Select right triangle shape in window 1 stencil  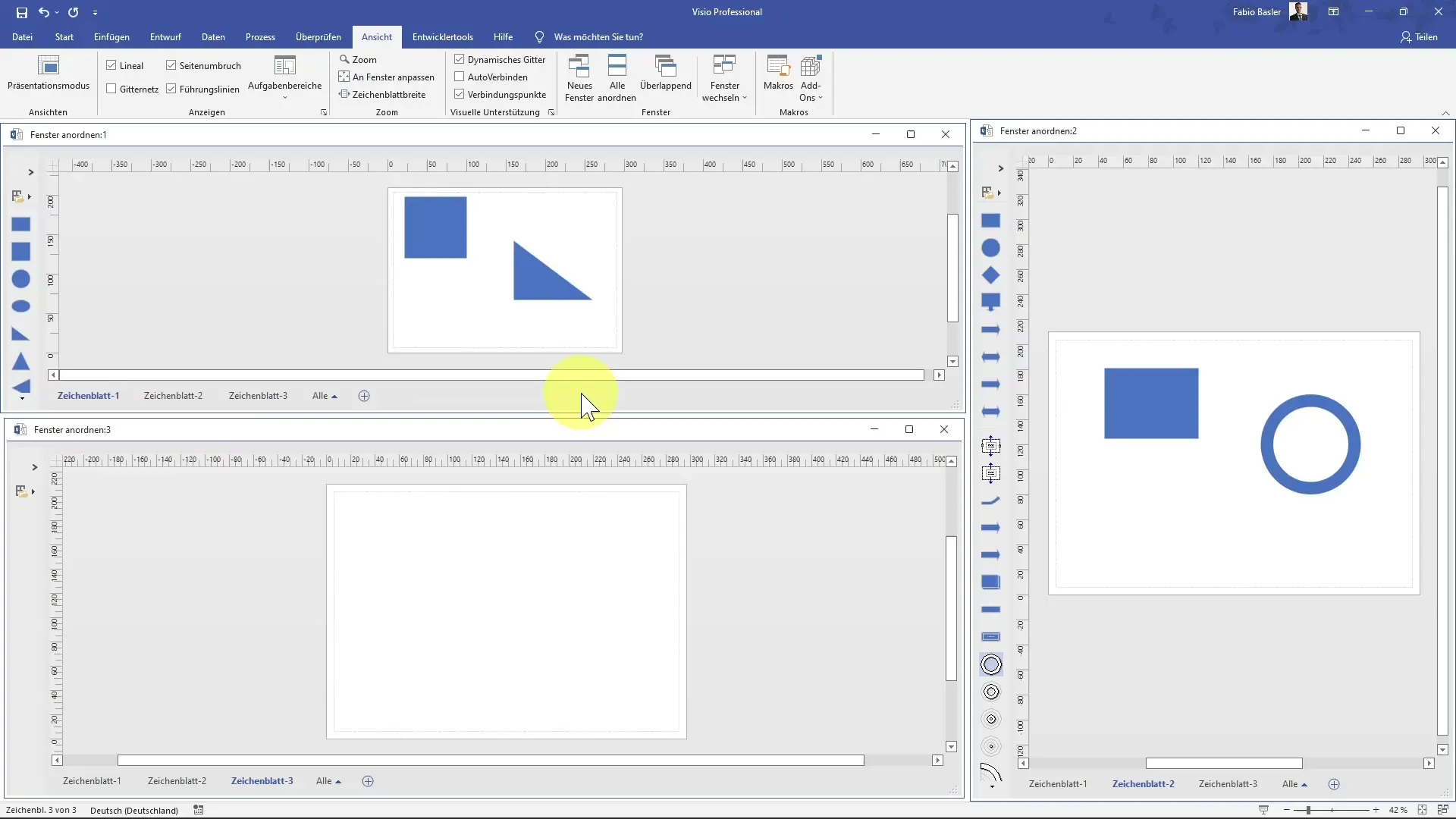[20, 334]
